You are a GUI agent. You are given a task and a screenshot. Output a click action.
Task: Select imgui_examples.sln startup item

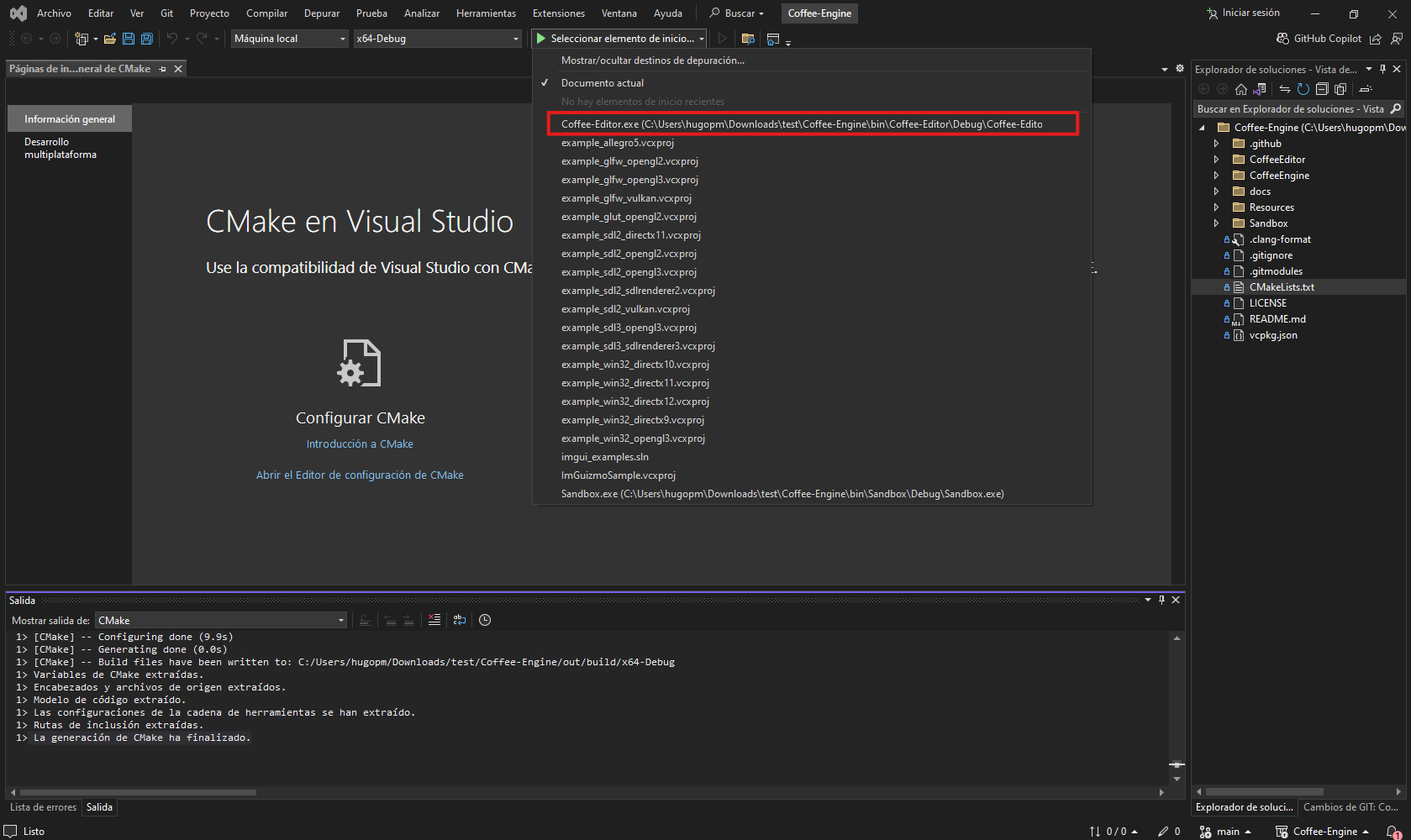point(605,457)
